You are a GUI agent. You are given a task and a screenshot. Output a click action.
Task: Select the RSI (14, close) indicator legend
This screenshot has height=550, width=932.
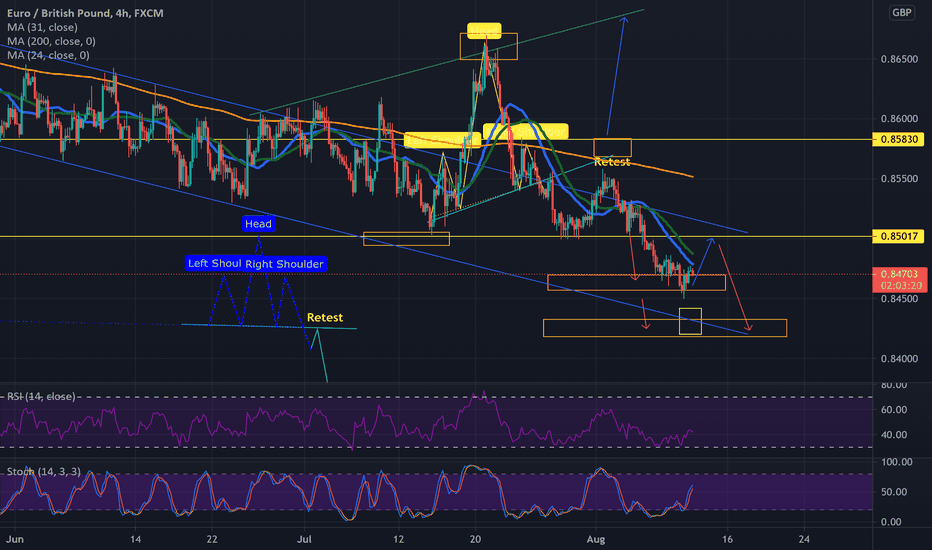pos(41,397)
